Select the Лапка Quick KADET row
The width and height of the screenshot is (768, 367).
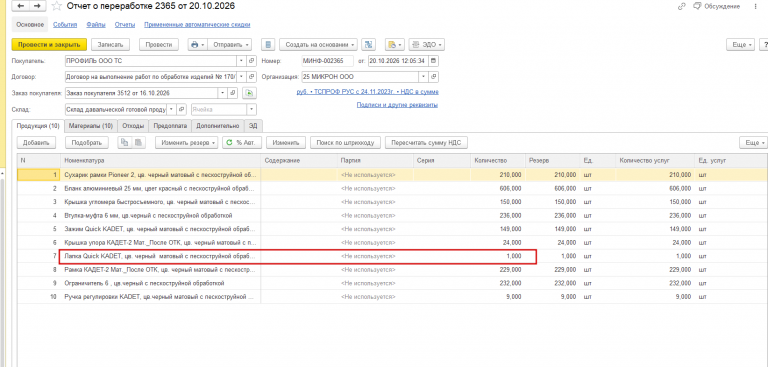coord(392,256)
